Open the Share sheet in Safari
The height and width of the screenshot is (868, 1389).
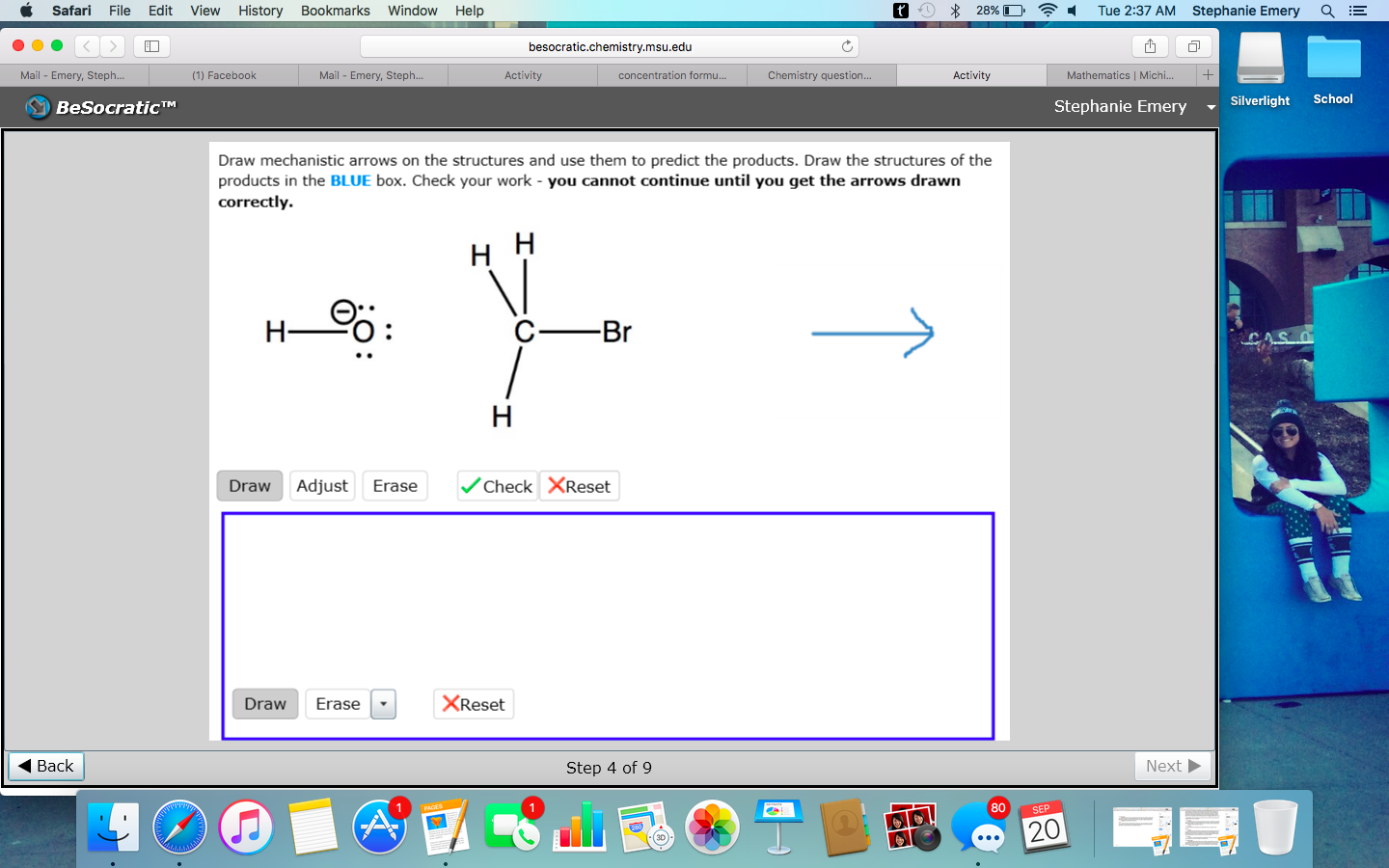click(1149, 45)
